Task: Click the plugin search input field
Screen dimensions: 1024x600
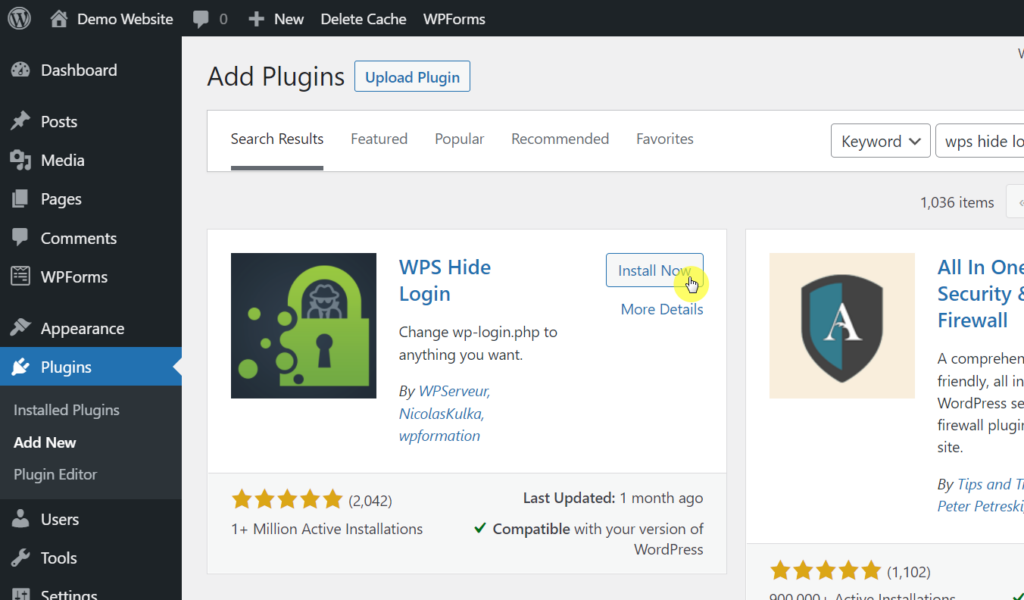Action: click(x=980, y=141)
